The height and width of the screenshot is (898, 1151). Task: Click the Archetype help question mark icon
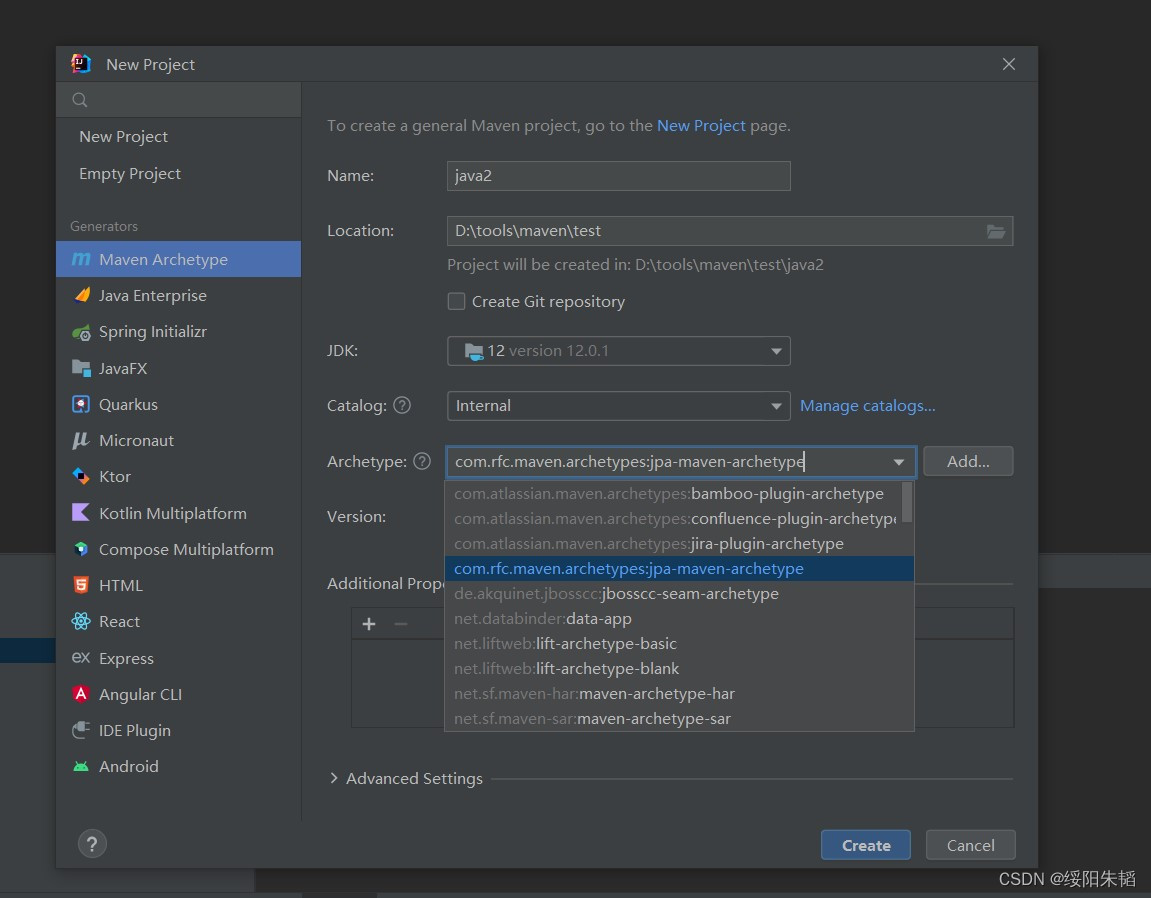(x=422, y=461)
